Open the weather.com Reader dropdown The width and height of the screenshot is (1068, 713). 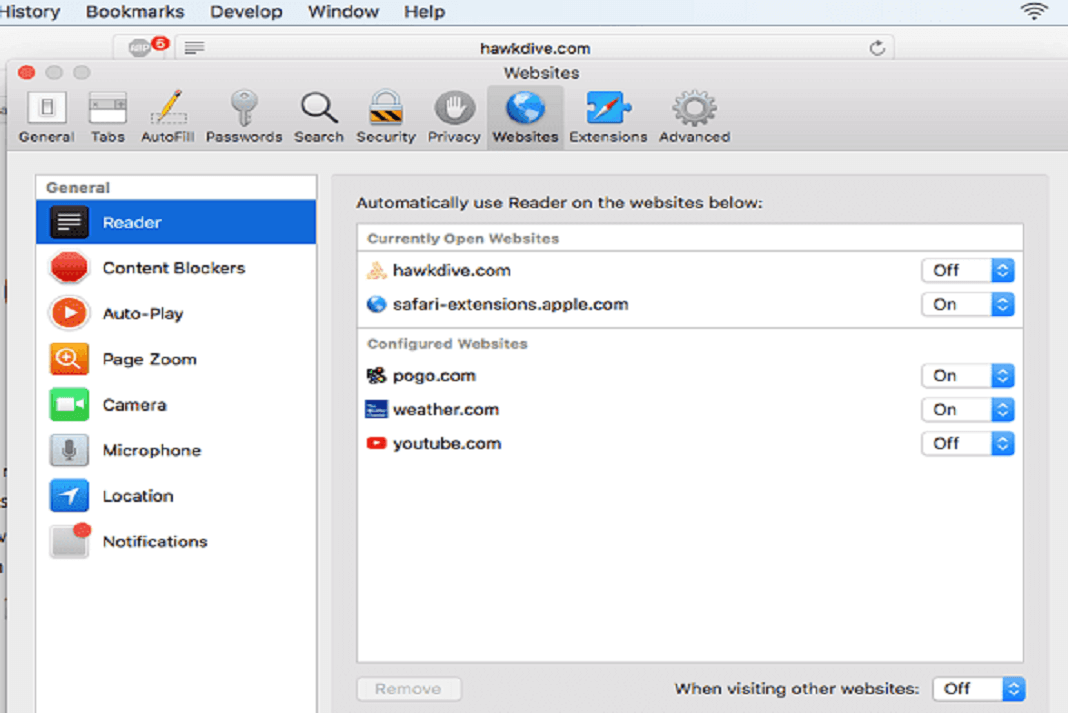(968, 409)
